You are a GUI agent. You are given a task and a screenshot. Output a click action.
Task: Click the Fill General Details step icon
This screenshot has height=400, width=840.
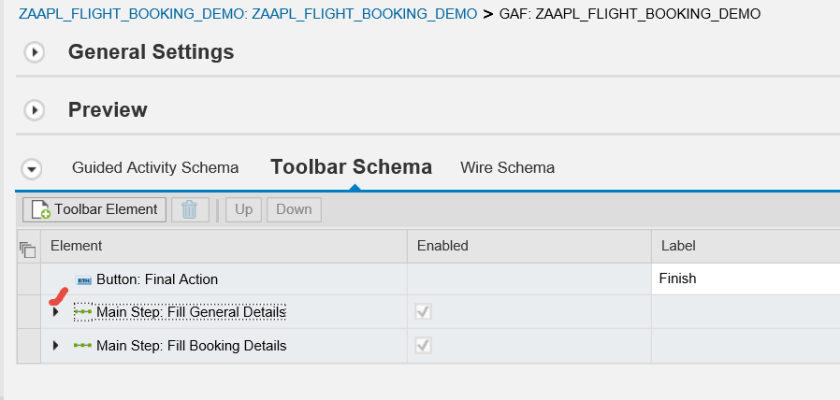83,312
